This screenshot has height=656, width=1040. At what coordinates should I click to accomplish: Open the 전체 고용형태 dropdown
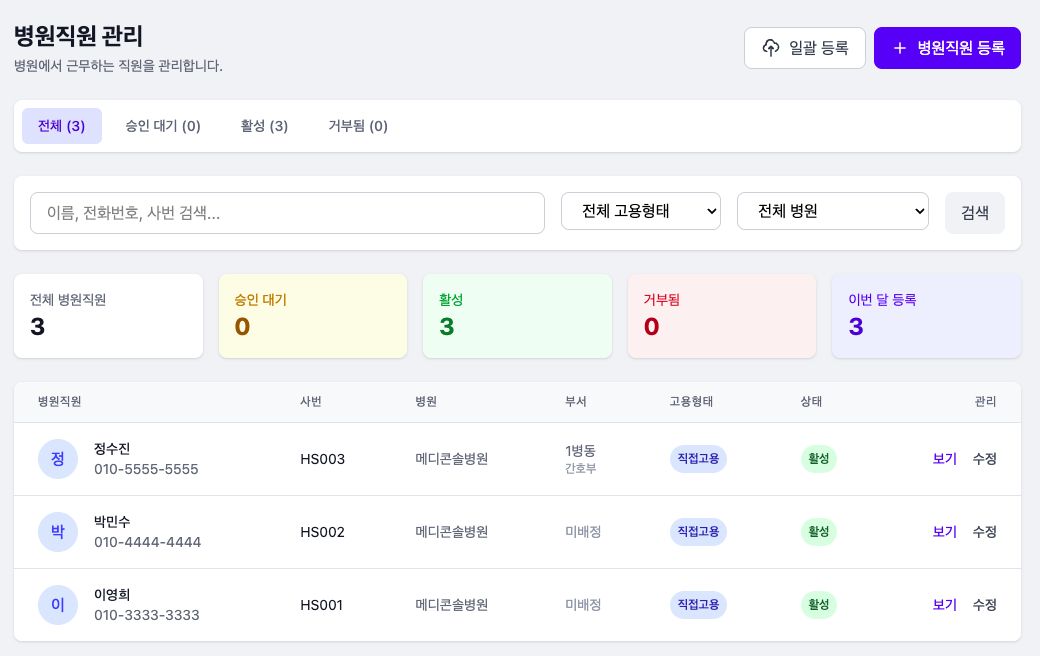click(641, 211)
